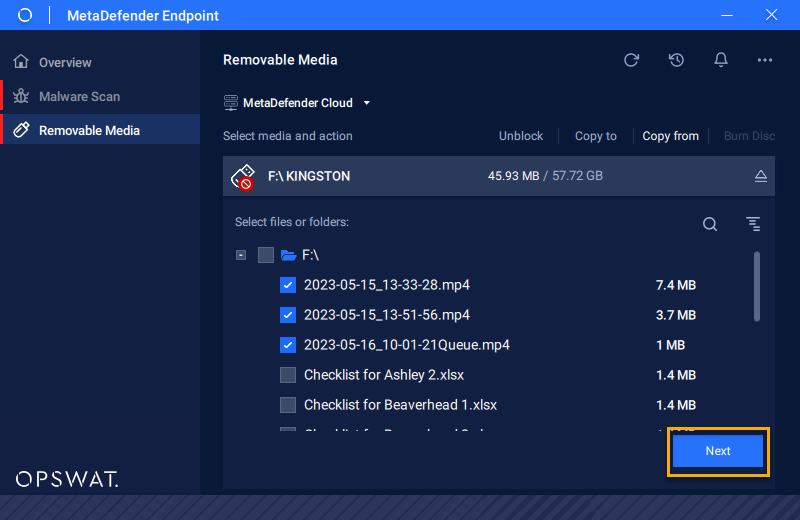Minimize the MetaDefender Endpoint window
This screenshot has width=800, height=520.
727,15
